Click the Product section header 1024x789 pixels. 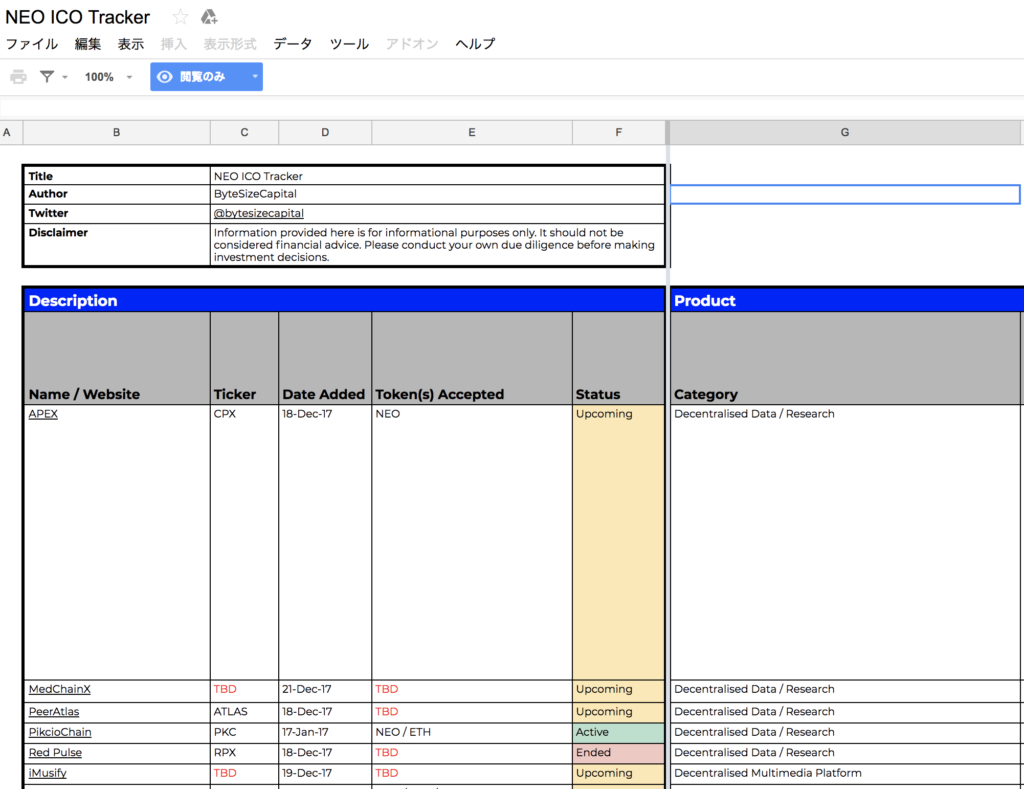tap(847, 300)
